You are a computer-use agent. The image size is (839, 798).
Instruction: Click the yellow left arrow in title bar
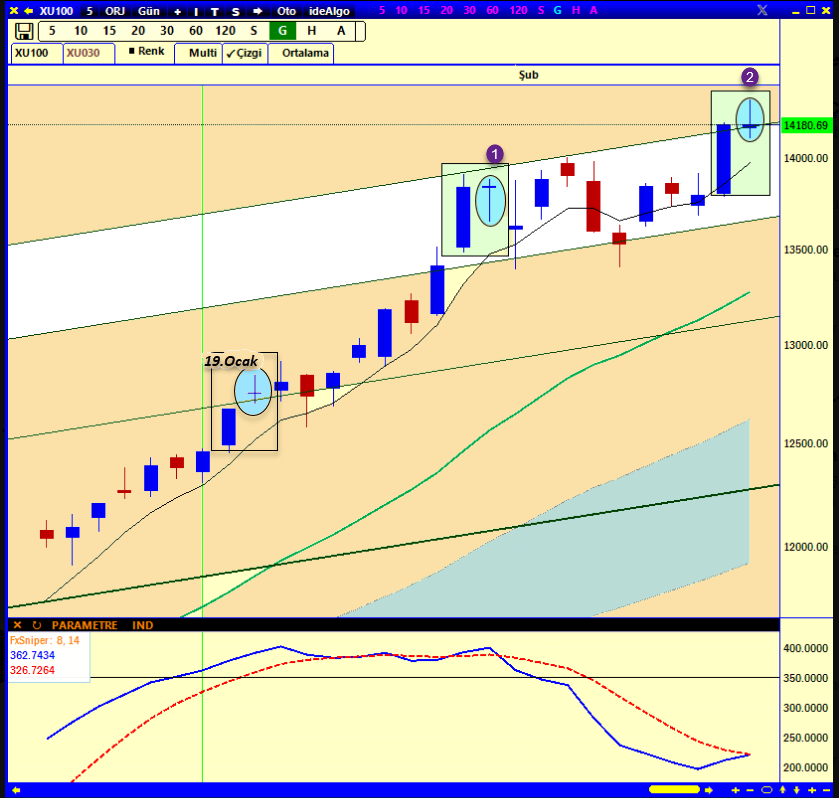(x=28, y=11)
